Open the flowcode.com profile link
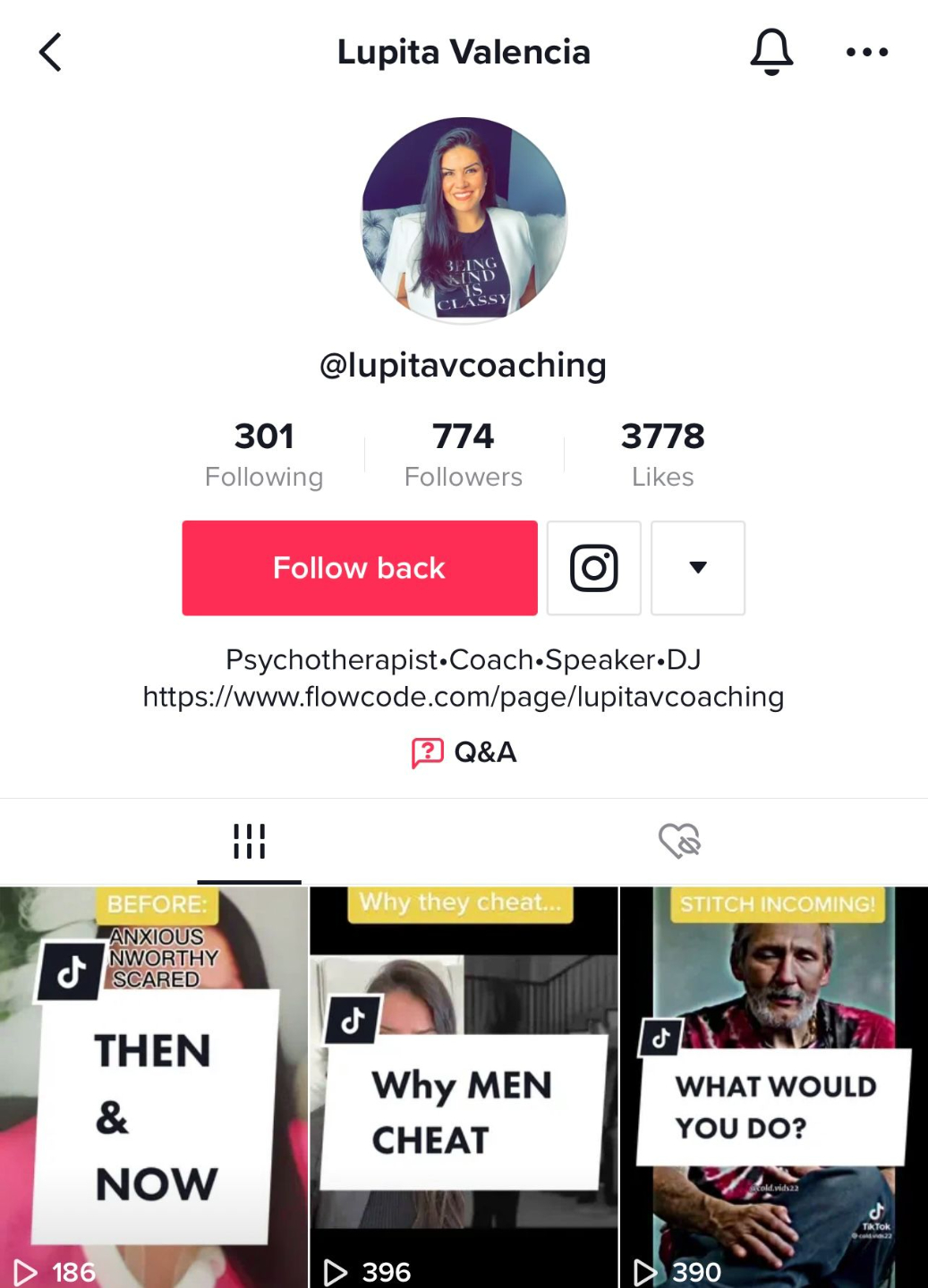Screen dimensions: 928x1288 pyautogui.click(x=464, y=697)
